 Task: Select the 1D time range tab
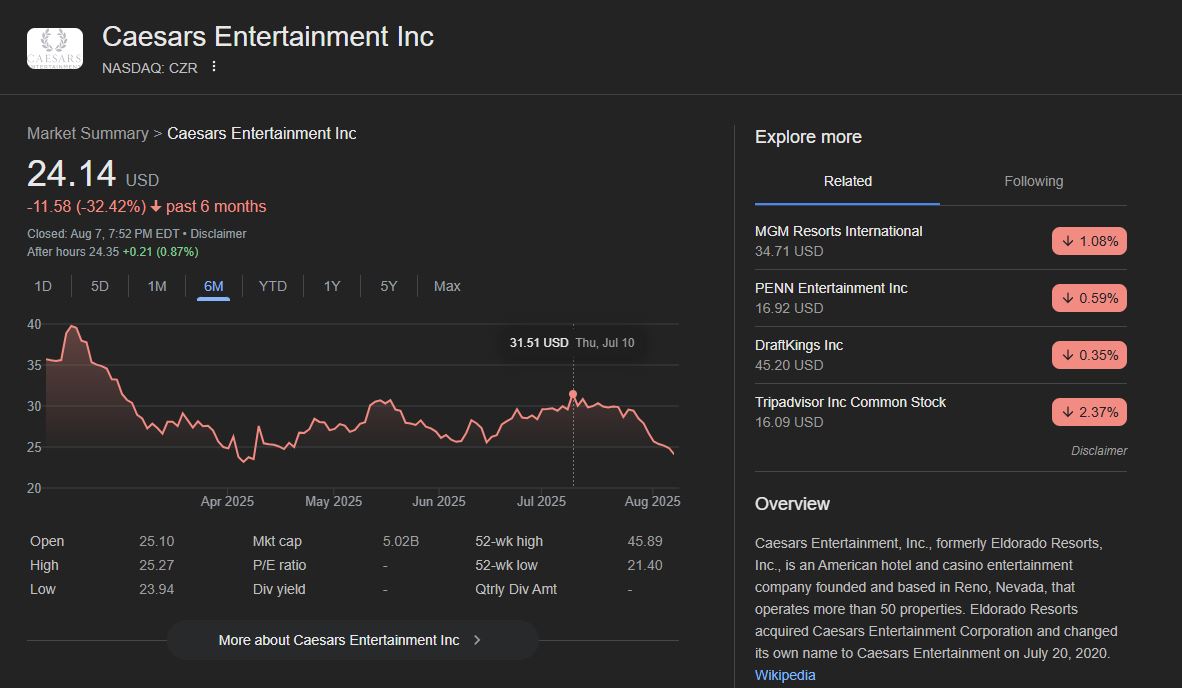(43, 286)
